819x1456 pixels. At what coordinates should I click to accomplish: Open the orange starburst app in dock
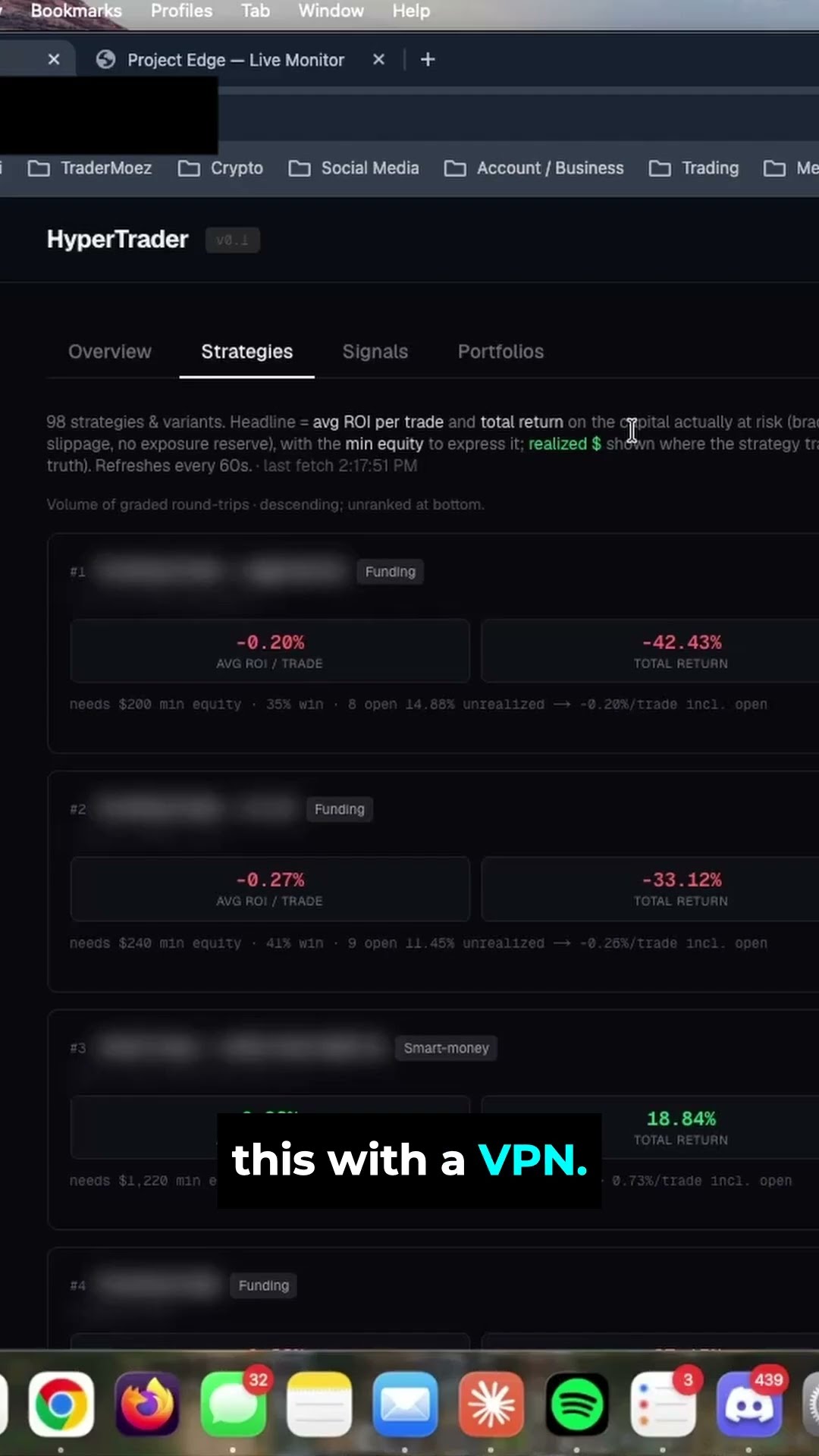pos(491,1404)
